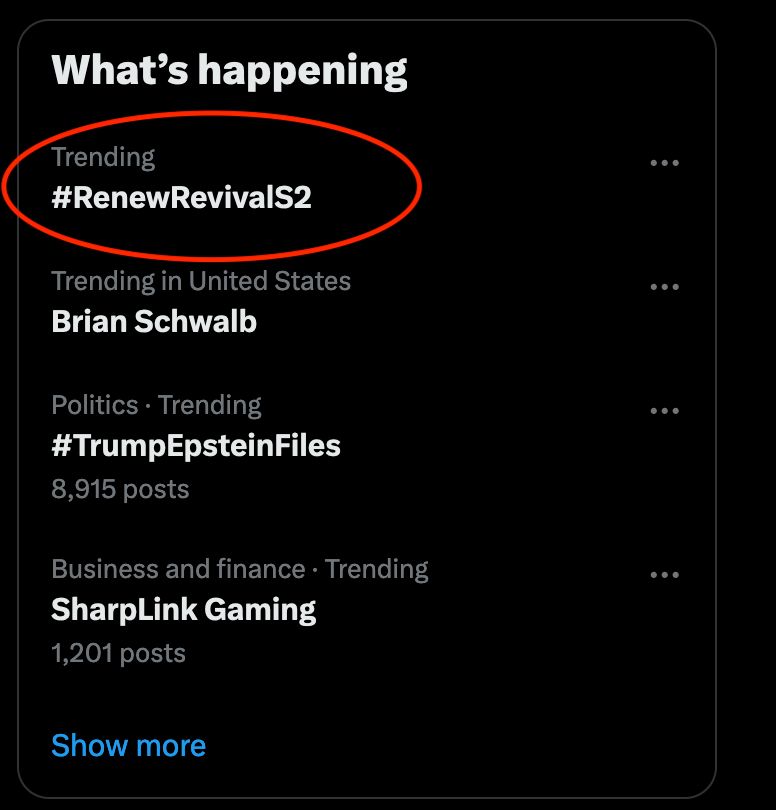Click the three-dot menu beside Brian Schwalb
Image resolution: width=776 pixels, height=810 pixels.
point(665,287)
